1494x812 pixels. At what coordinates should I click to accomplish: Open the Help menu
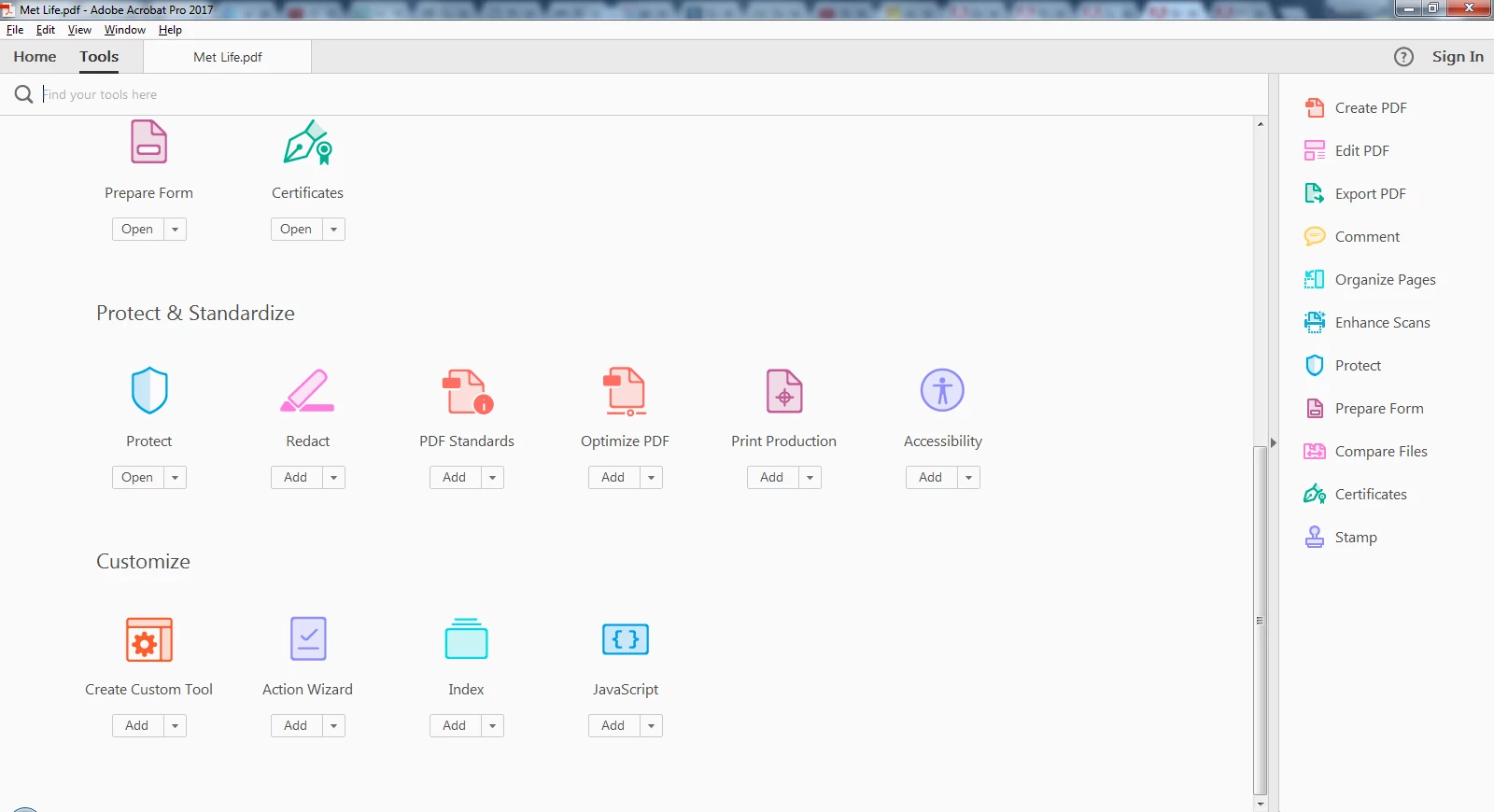click(x=170, y=30)
